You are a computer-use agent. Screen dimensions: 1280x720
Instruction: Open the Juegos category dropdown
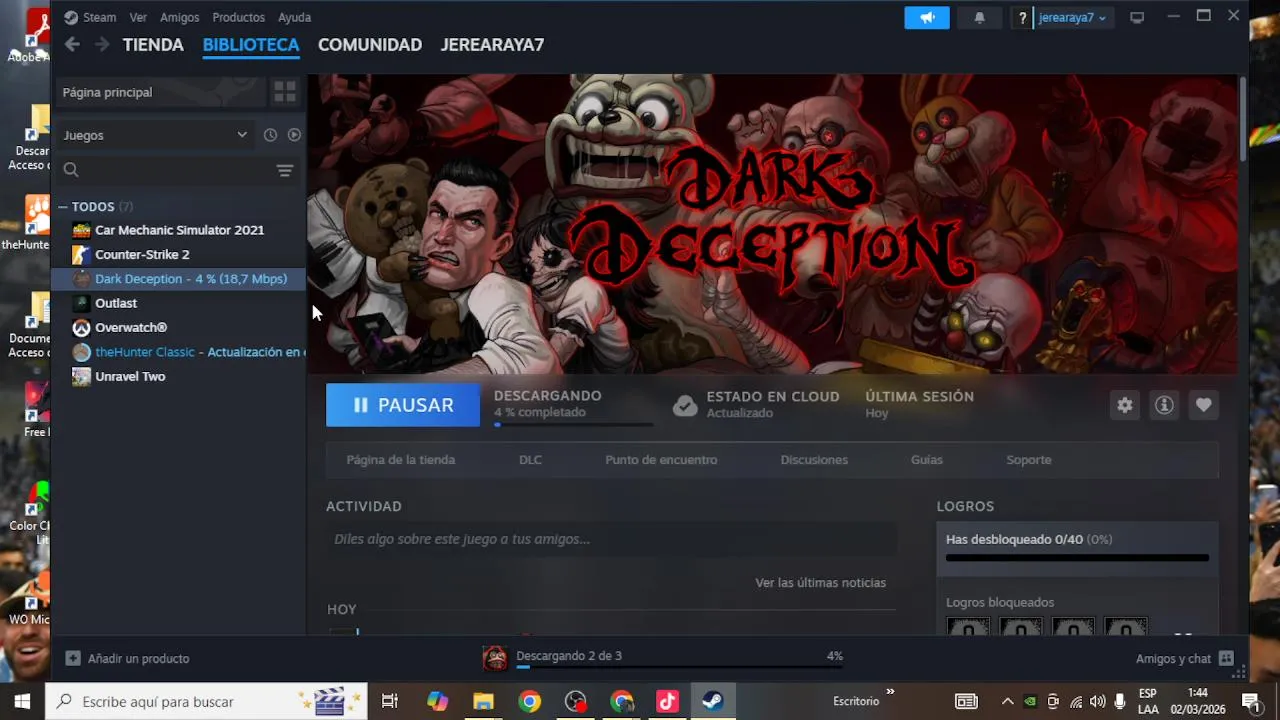(154, 135)
